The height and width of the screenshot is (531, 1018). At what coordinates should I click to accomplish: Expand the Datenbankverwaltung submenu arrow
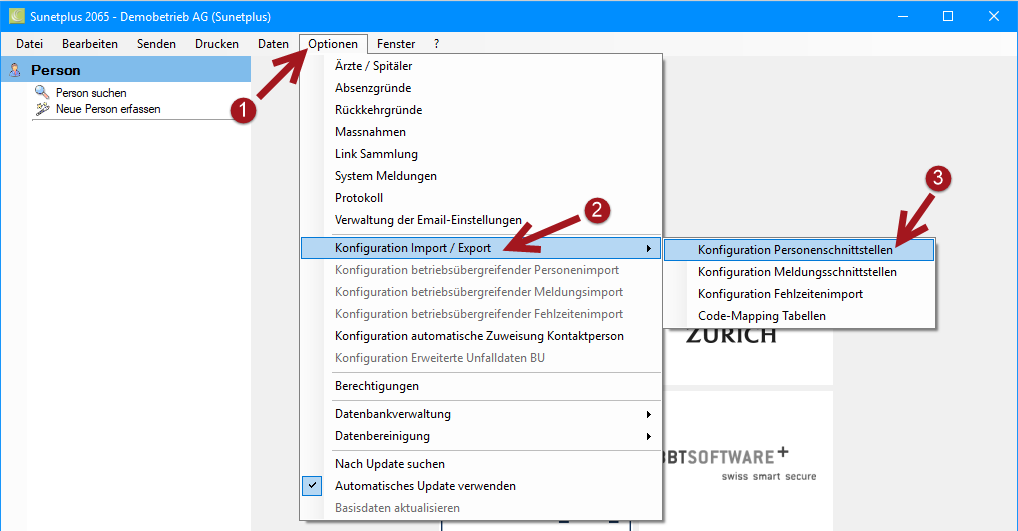point(648,414)
